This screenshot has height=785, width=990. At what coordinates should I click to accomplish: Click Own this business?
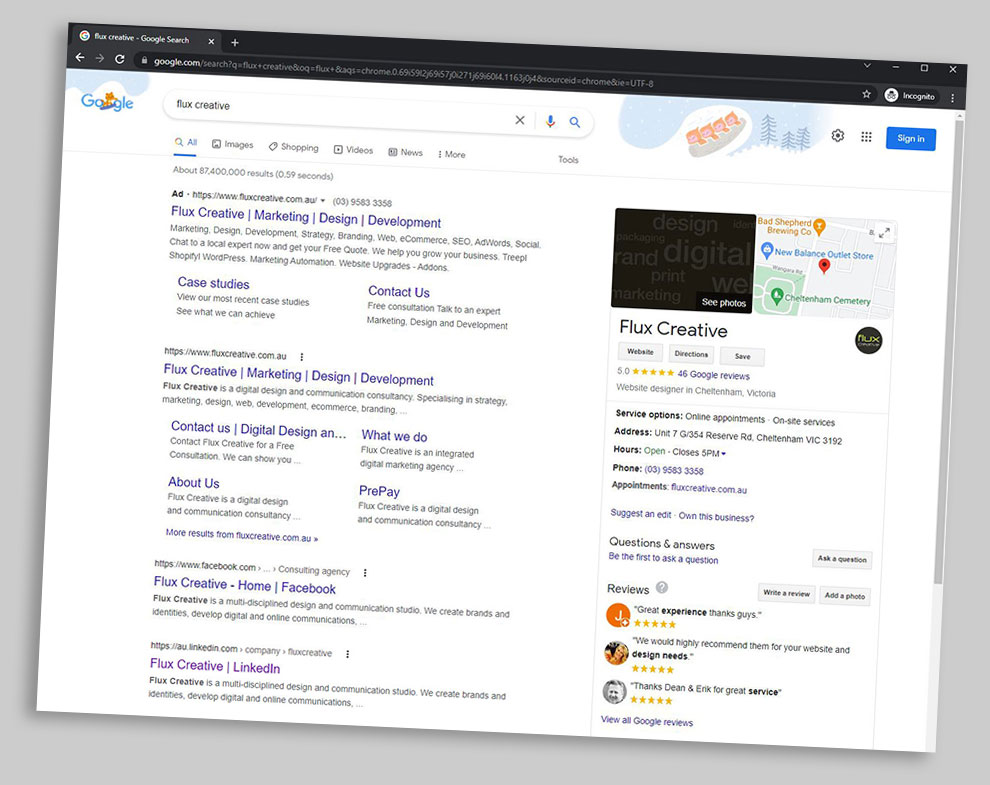click(716, 517)
